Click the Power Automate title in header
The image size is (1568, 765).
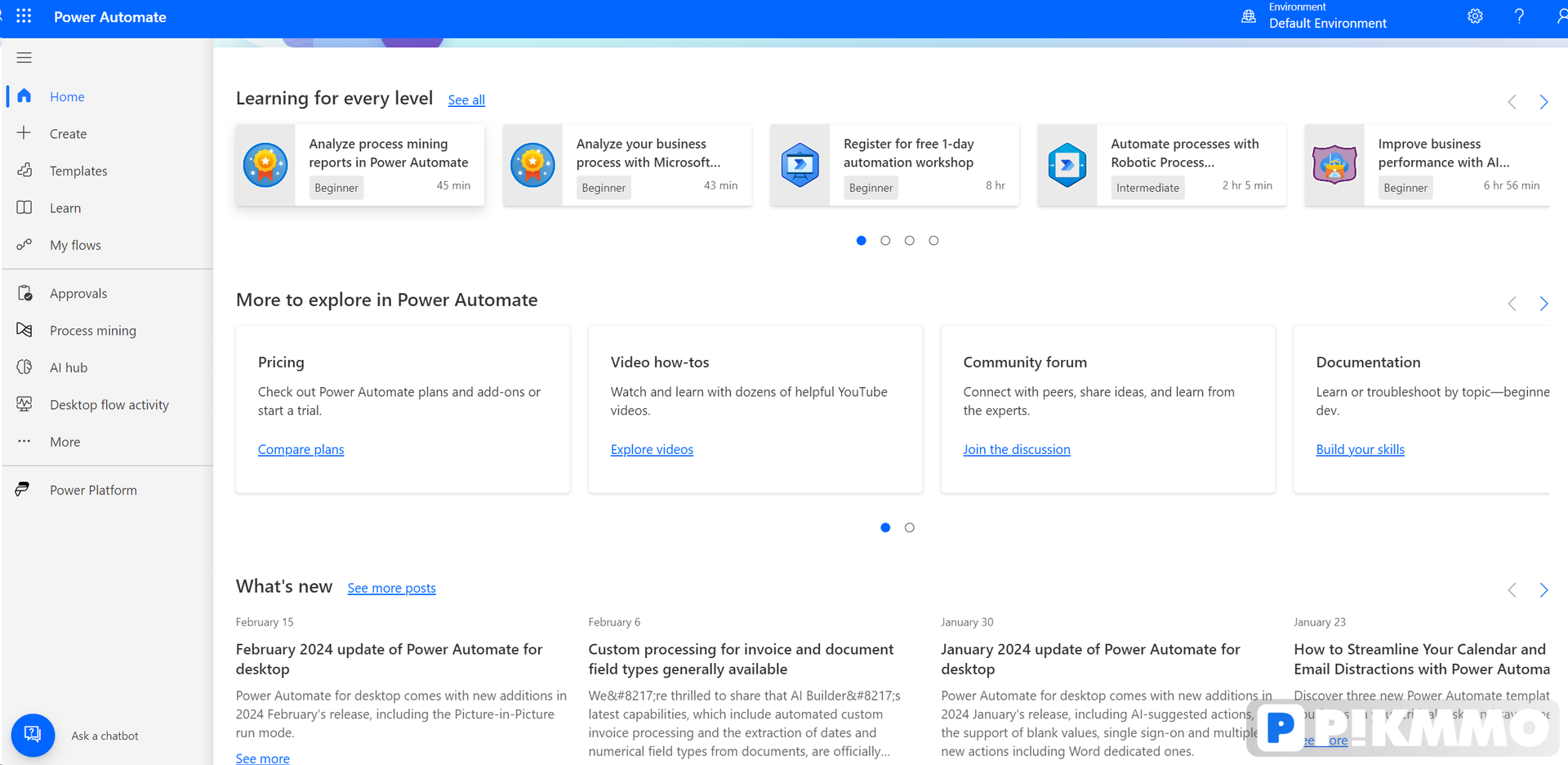tap(110, 17)
